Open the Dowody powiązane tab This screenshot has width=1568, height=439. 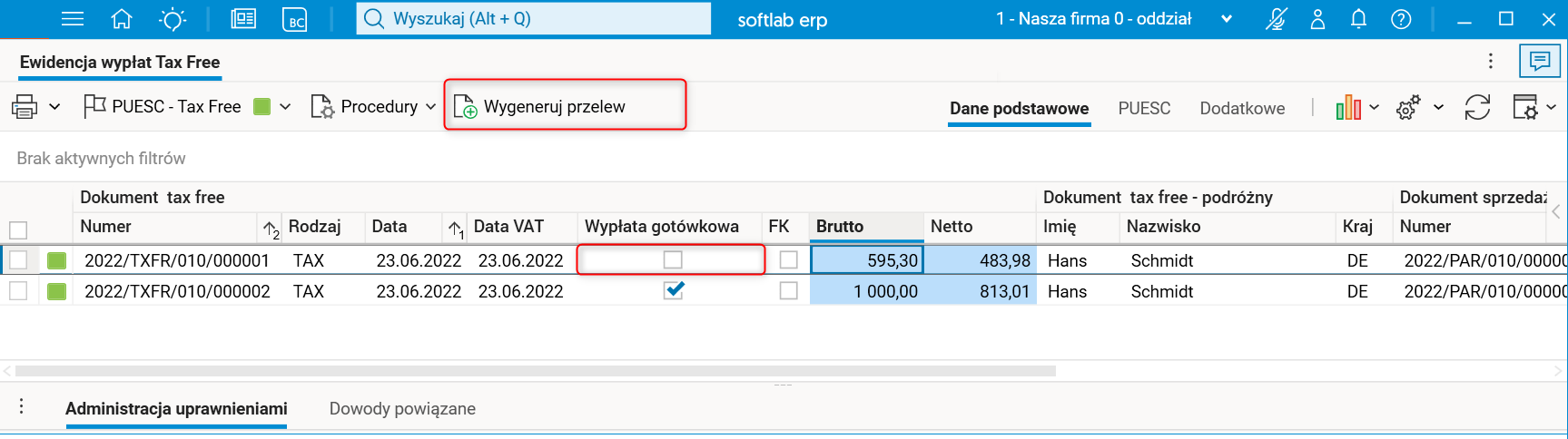(402, 409)
